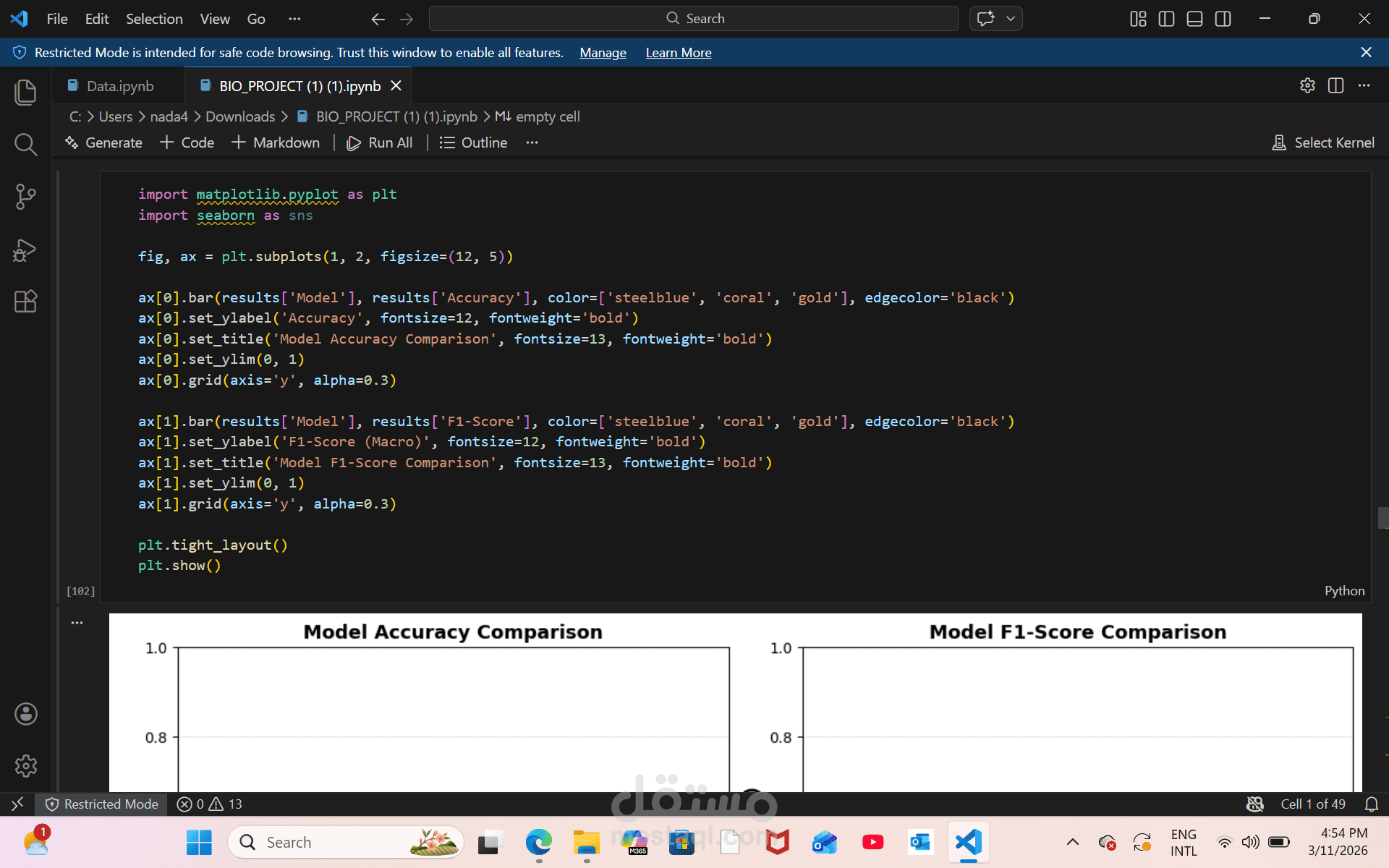This screenshot has width=1389, height=868.
Task: Open the Explorer view in activity bar
Action: 25,92
